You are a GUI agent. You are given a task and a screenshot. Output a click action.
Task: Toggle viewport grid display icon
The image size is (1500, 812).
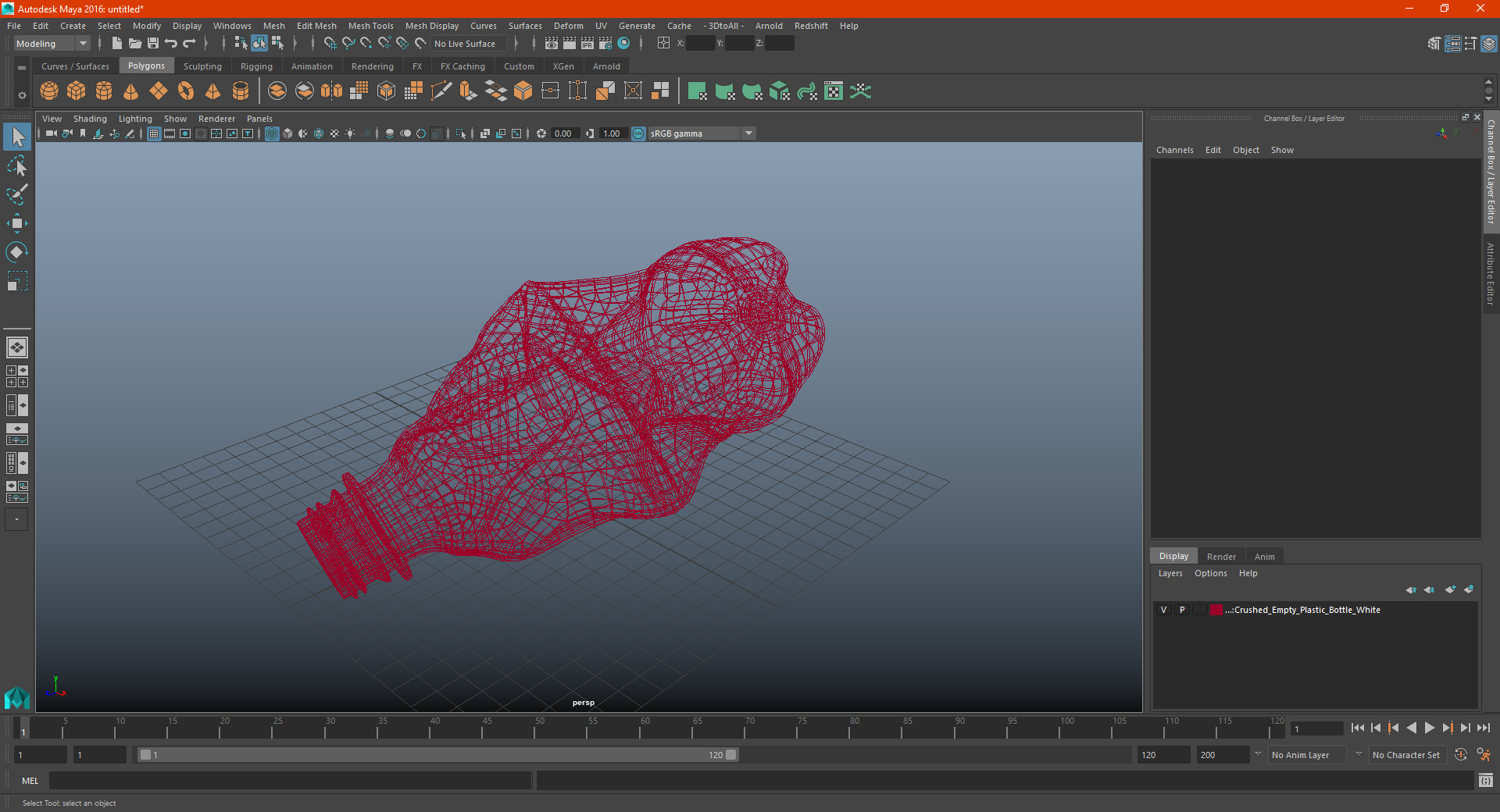tap(154, 134)
